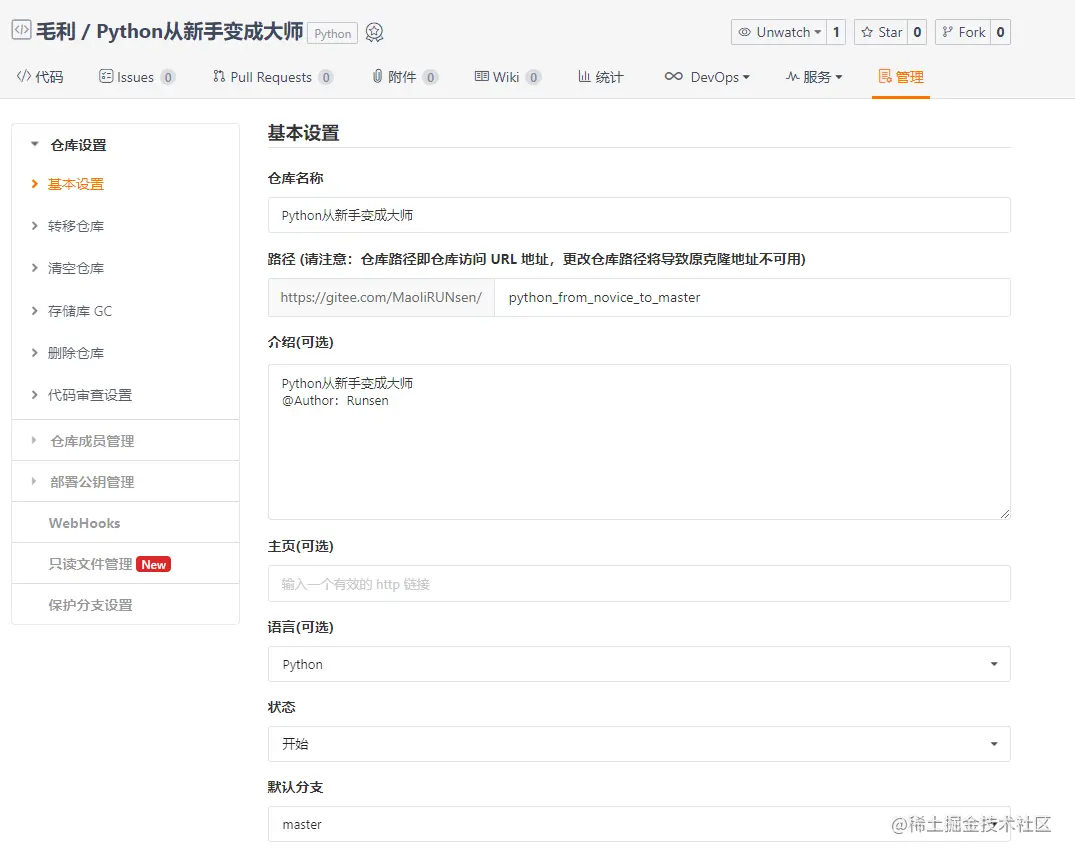
Task: Open the Issues tab
Action: pyautogui.click(x=136, y=77)
